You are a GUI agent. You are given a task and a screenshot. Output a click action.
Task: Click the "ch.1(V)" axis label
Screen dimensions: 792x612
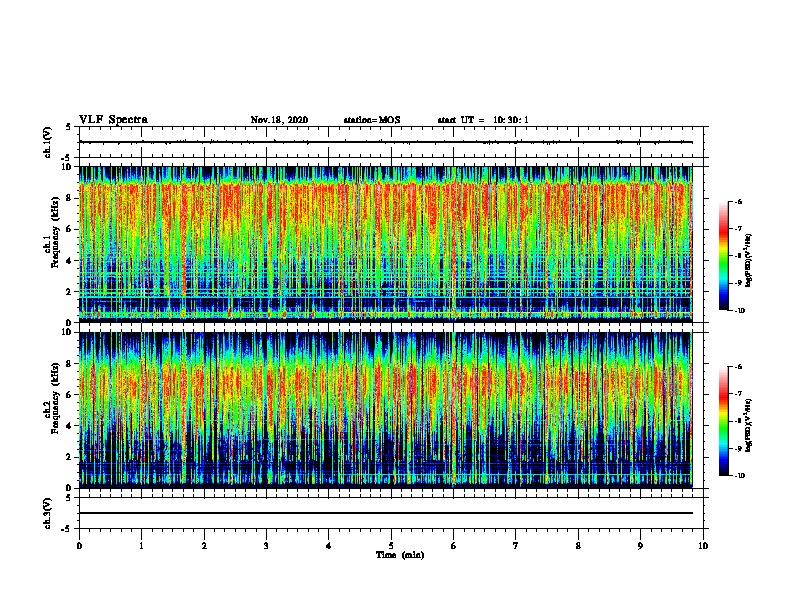click(x=47, y=142)
